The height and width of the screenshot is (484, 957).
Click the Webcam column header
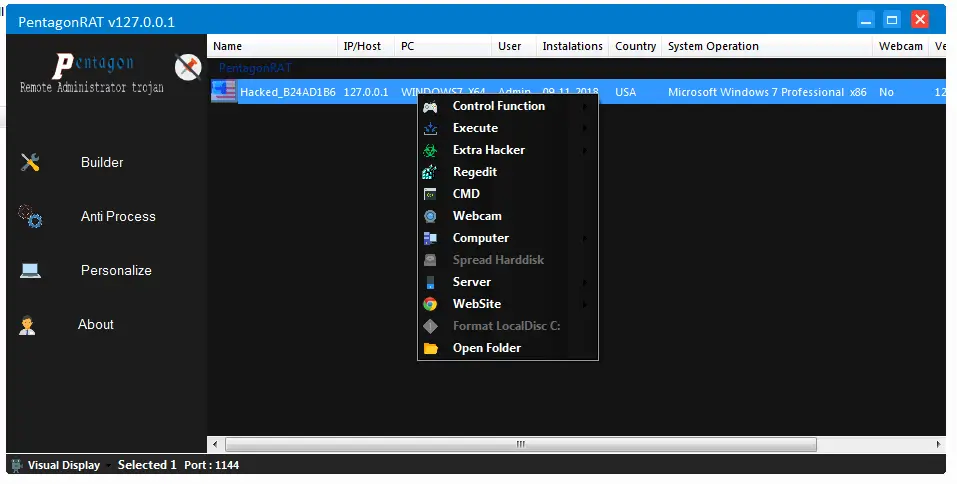pyautogui.click(x=900, y=46)
